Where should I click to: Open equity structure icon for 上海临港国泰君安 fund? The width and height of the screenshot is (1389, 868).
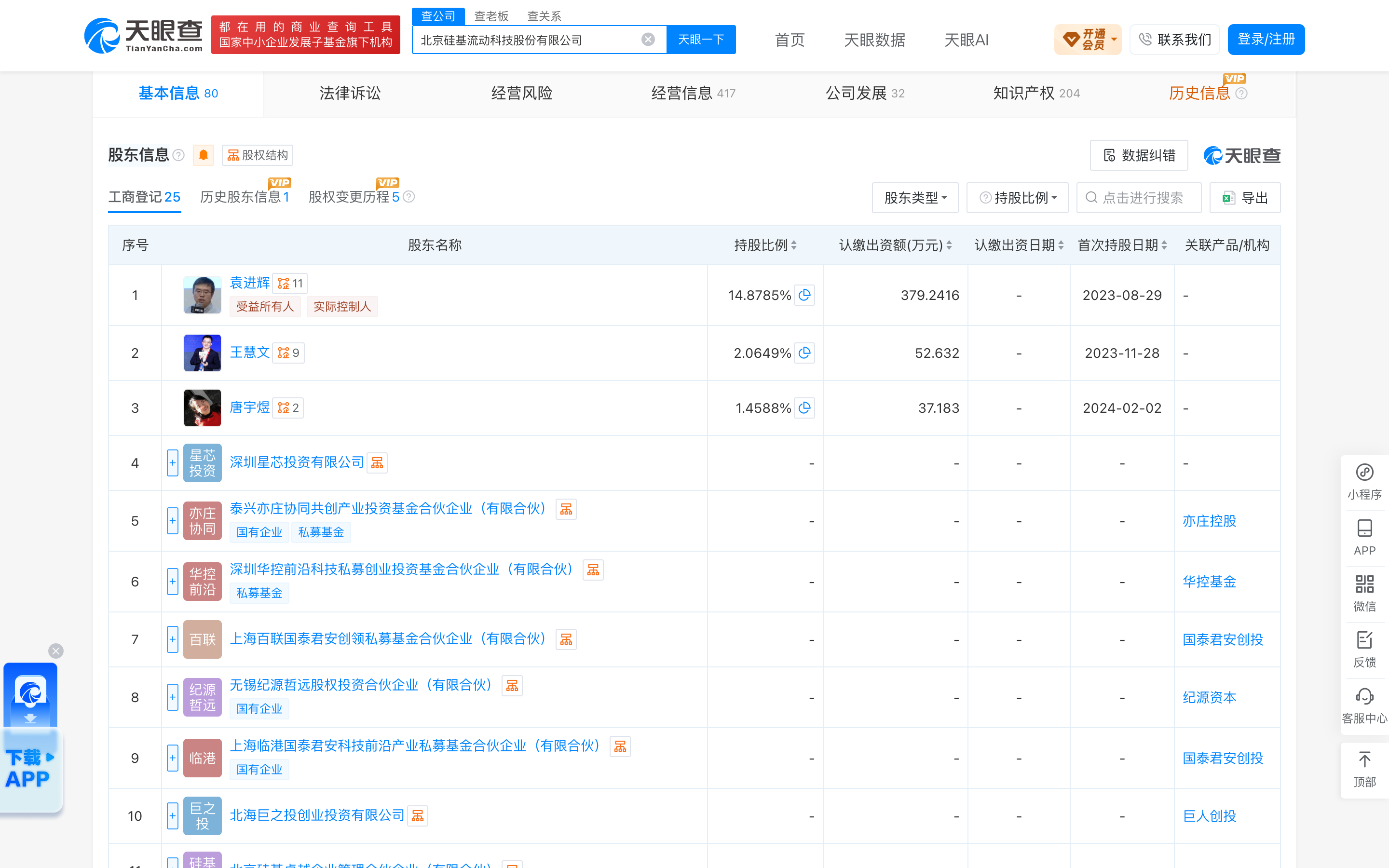coord(620,746)
